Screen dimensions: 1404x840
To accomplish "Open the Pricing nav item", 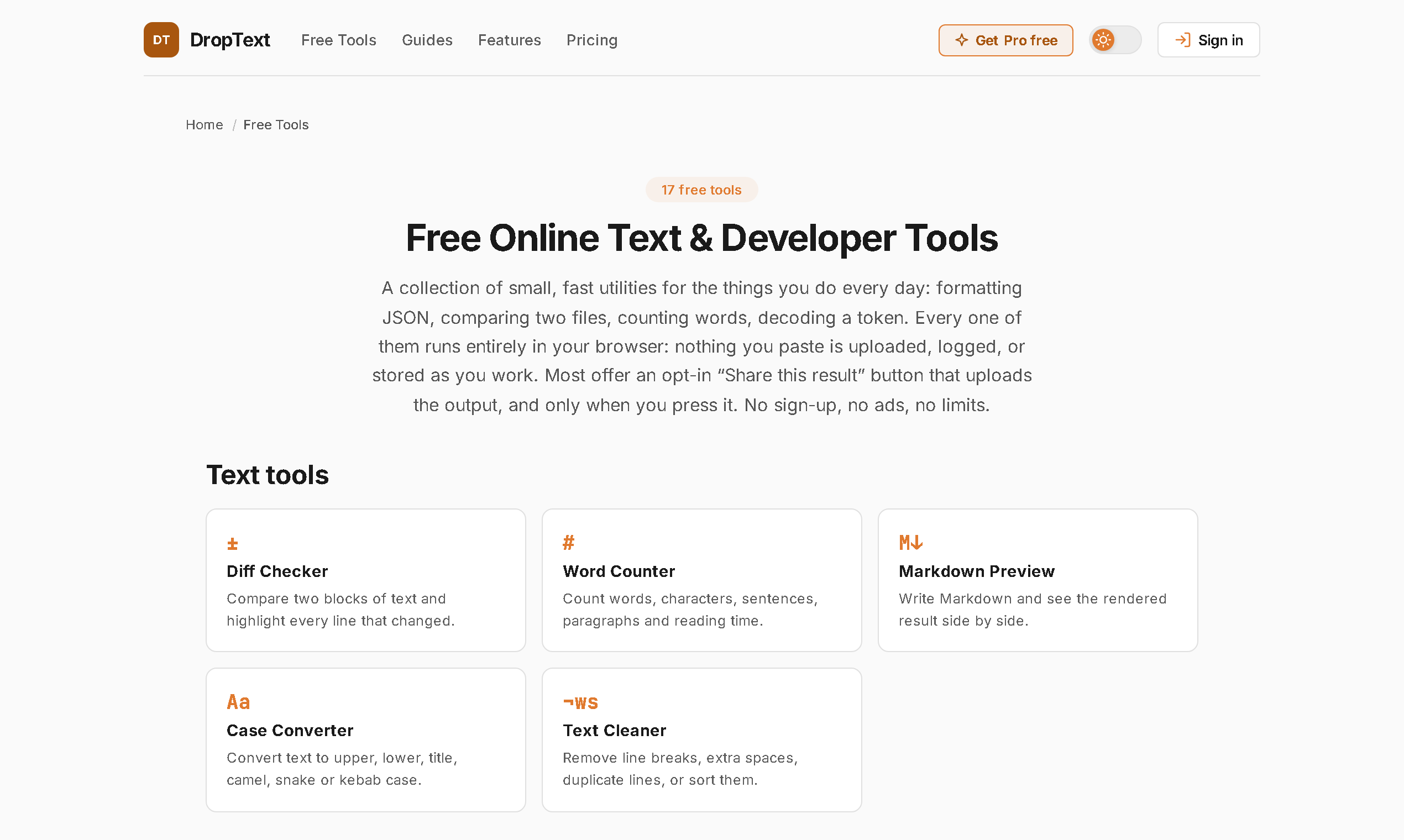I will pos(592,40).
